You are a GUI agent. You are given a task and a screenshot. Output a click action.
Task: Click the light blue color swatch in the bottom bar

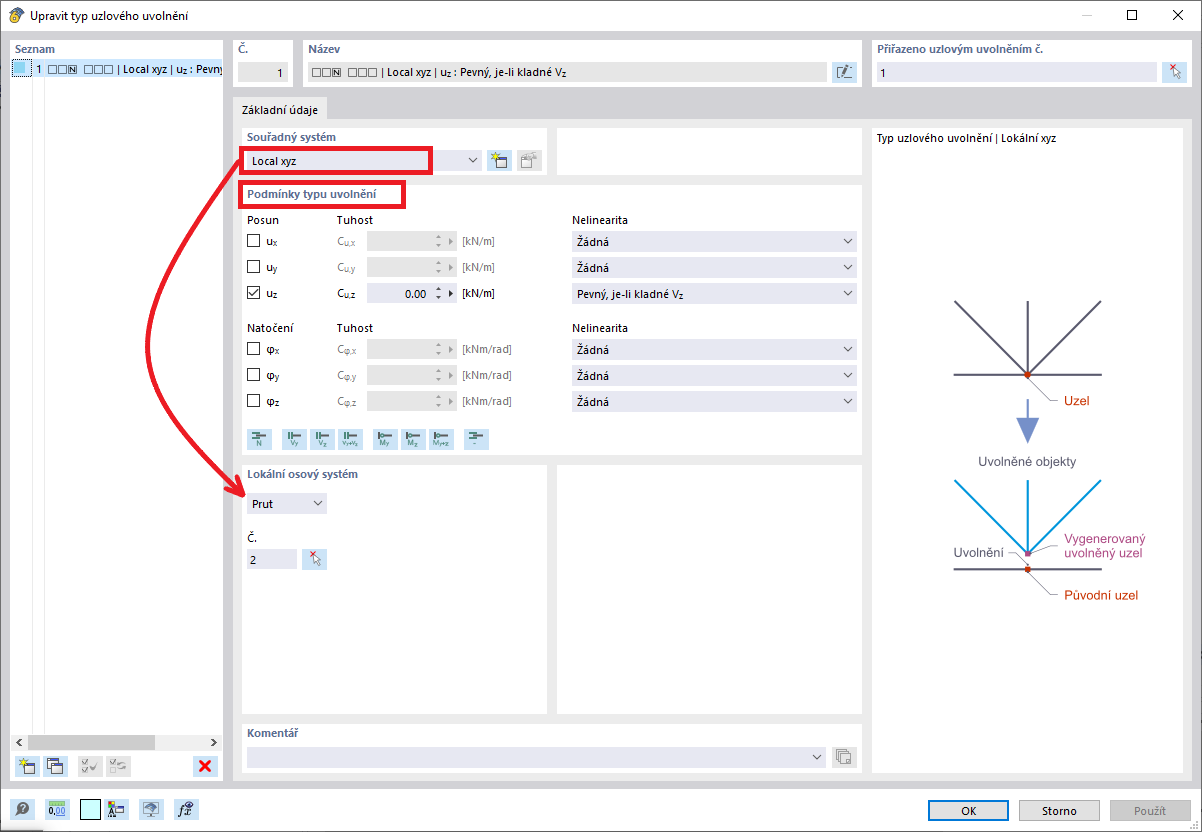90,810
